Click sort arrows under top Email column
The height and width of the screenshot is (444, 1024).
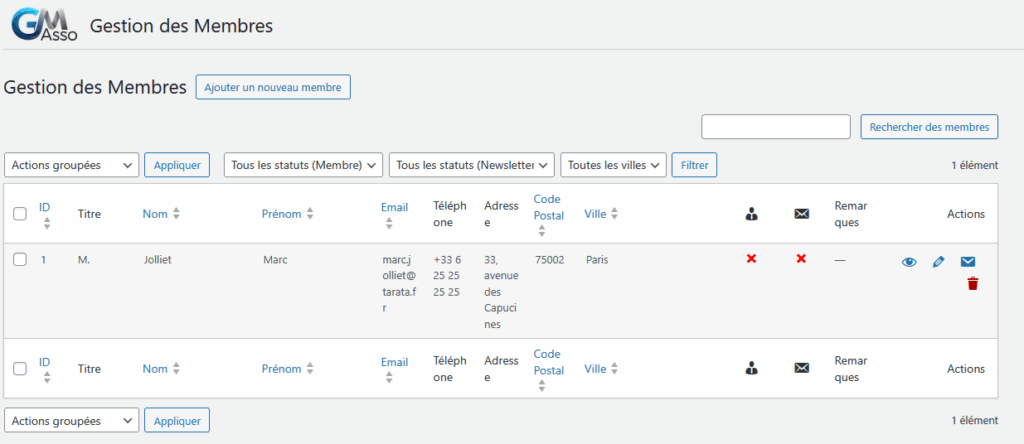[389, 223]
